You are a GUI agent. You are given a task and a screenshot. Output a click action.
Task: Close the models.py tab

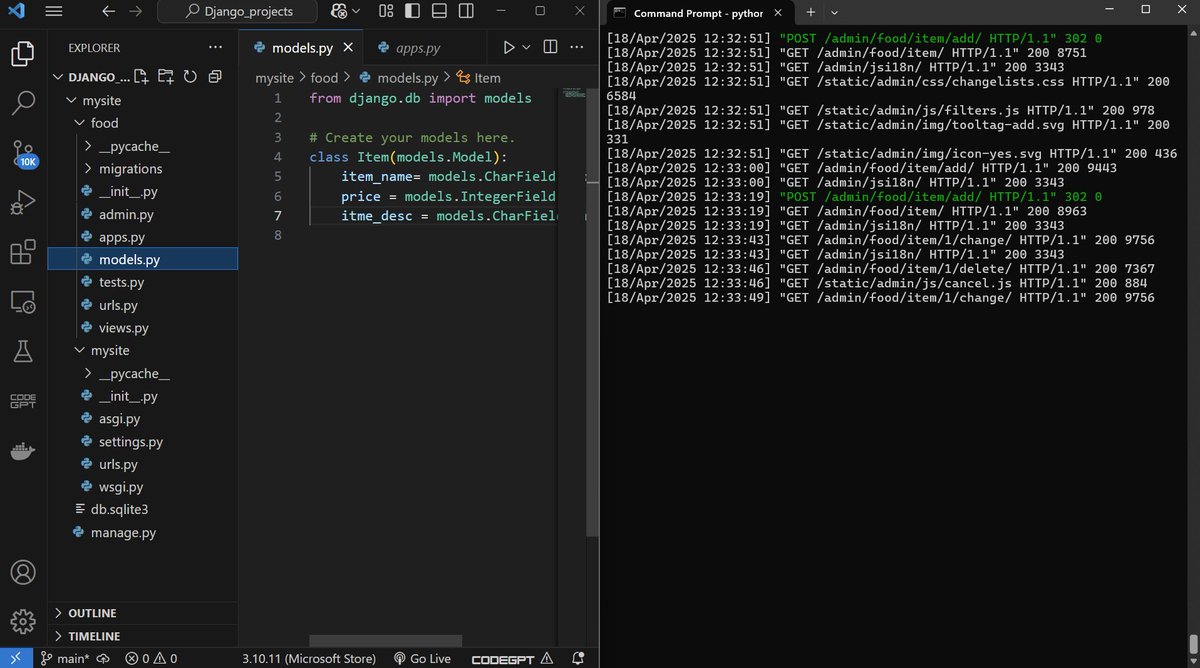[348, 47]
